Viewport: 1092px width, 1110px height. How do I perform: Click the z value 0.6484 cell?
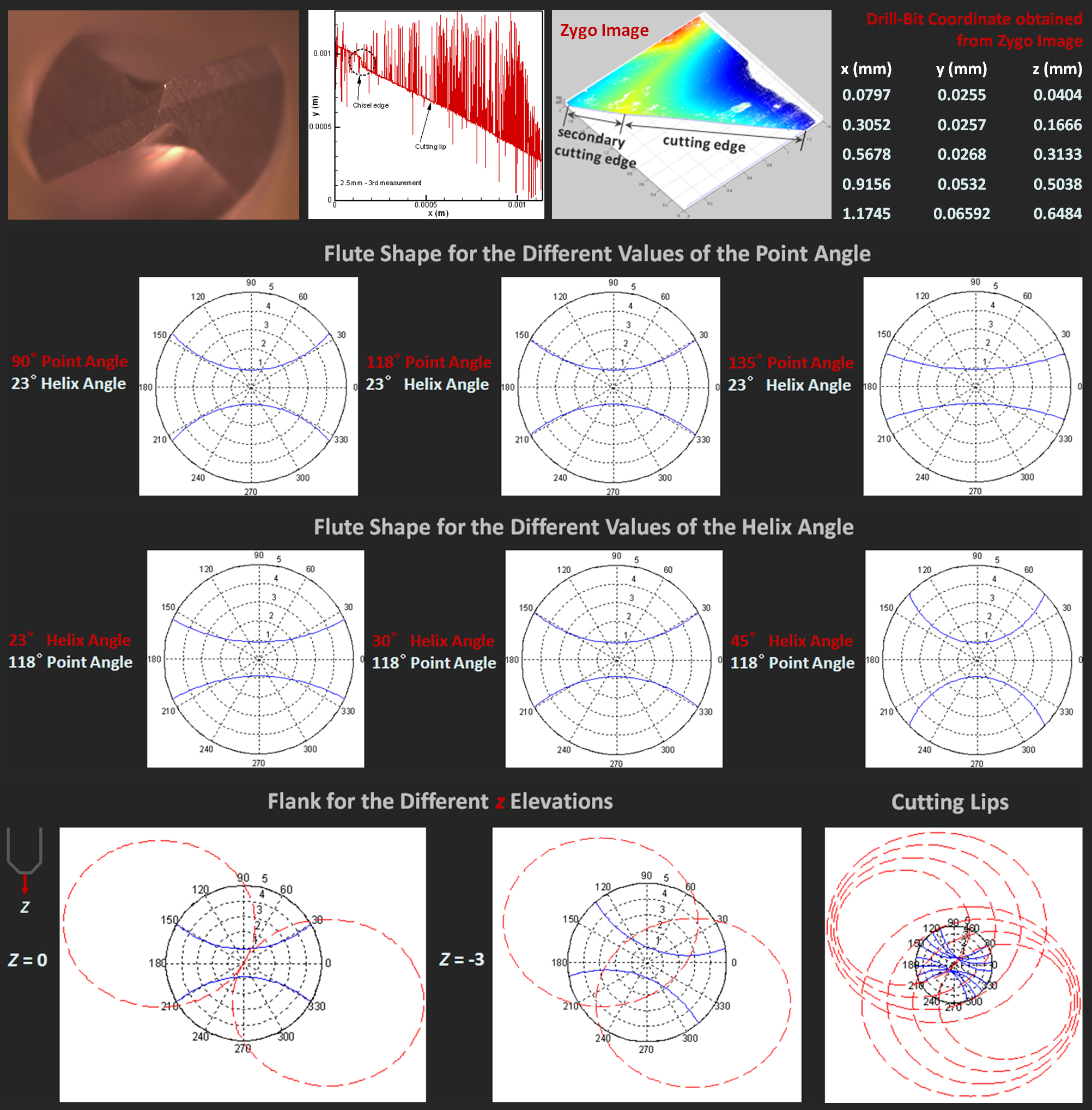point(1057,214)
